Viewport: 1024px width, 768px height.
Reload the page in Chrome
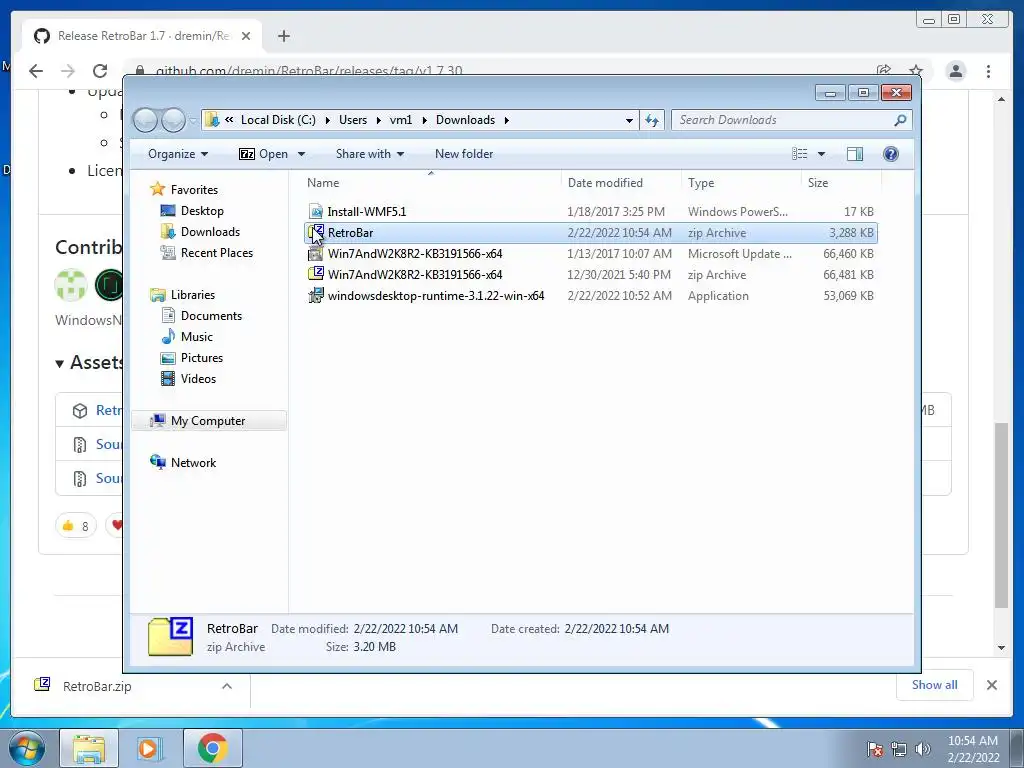click(x=100, y=71)
